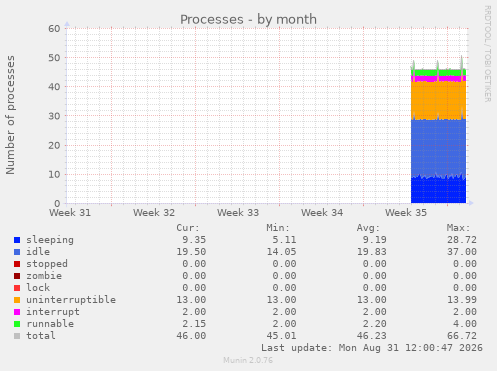Click the idle legend color swatch
The height and width of the screenshot is (371, 497).
pyautogui.click(x=17, y=252)
